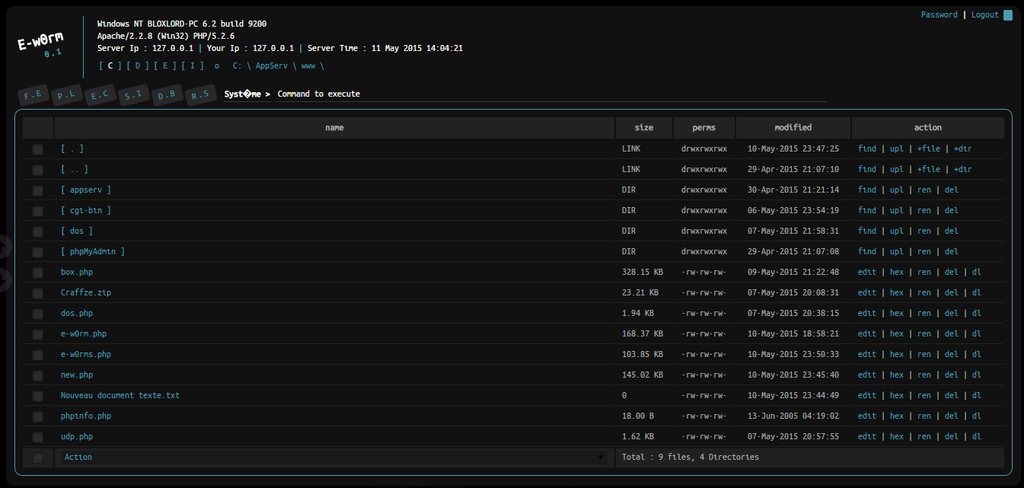The image size is (1024, 488).
Task: Open Nouveau document texte.txt
Action: [x=120, y=395]
